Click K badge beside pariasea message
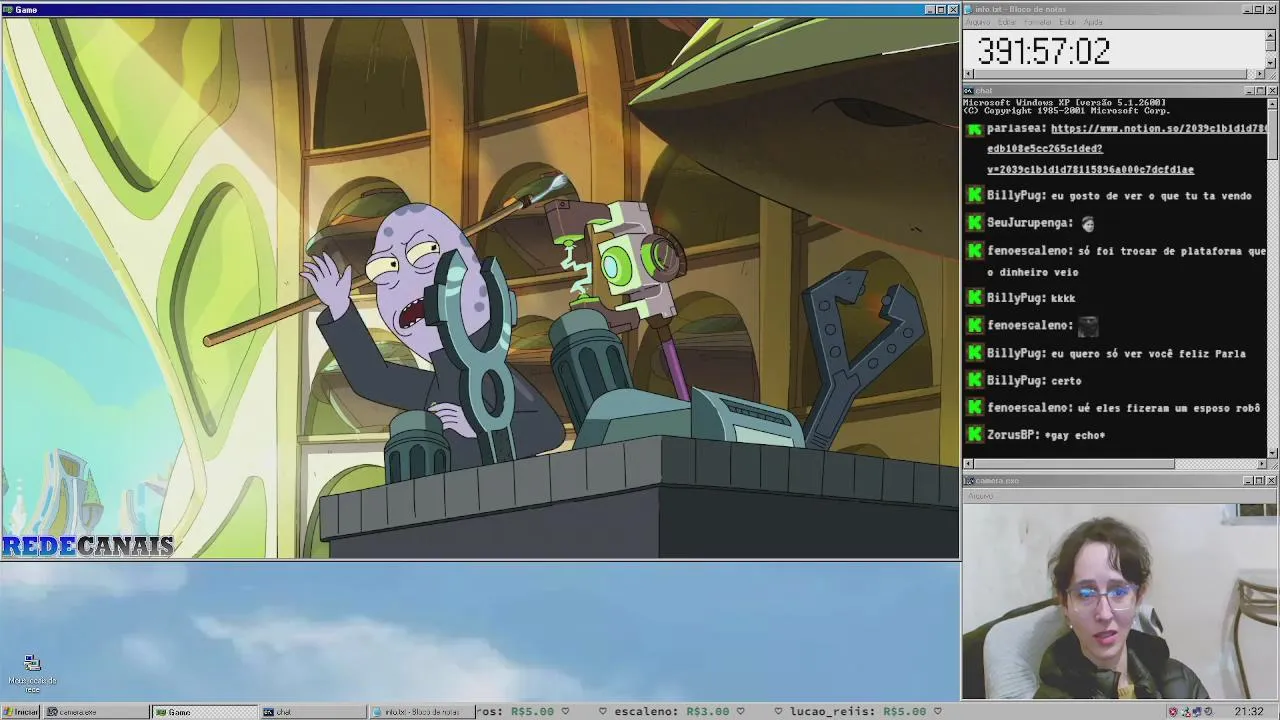1280x720 pixels. (975, 129)
